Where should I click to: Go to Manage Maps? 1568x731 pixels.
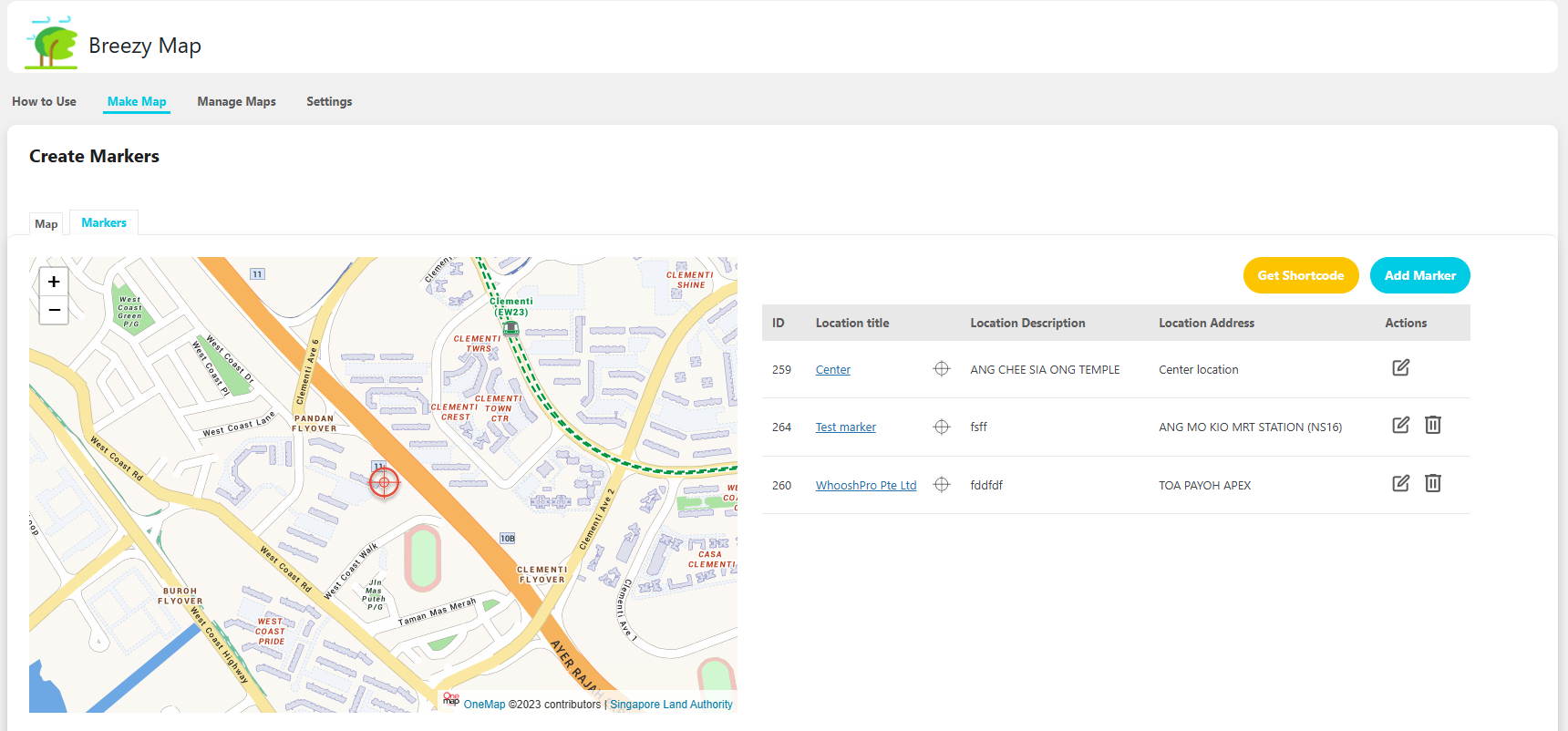pyautogui.click(x=236, y=101)
